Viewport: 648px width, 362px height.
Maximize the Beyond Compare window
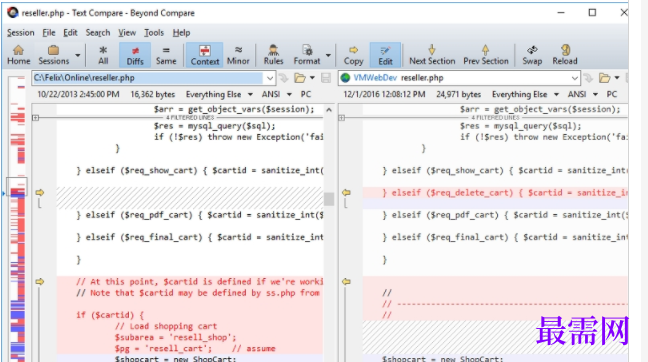pos(592,13)
